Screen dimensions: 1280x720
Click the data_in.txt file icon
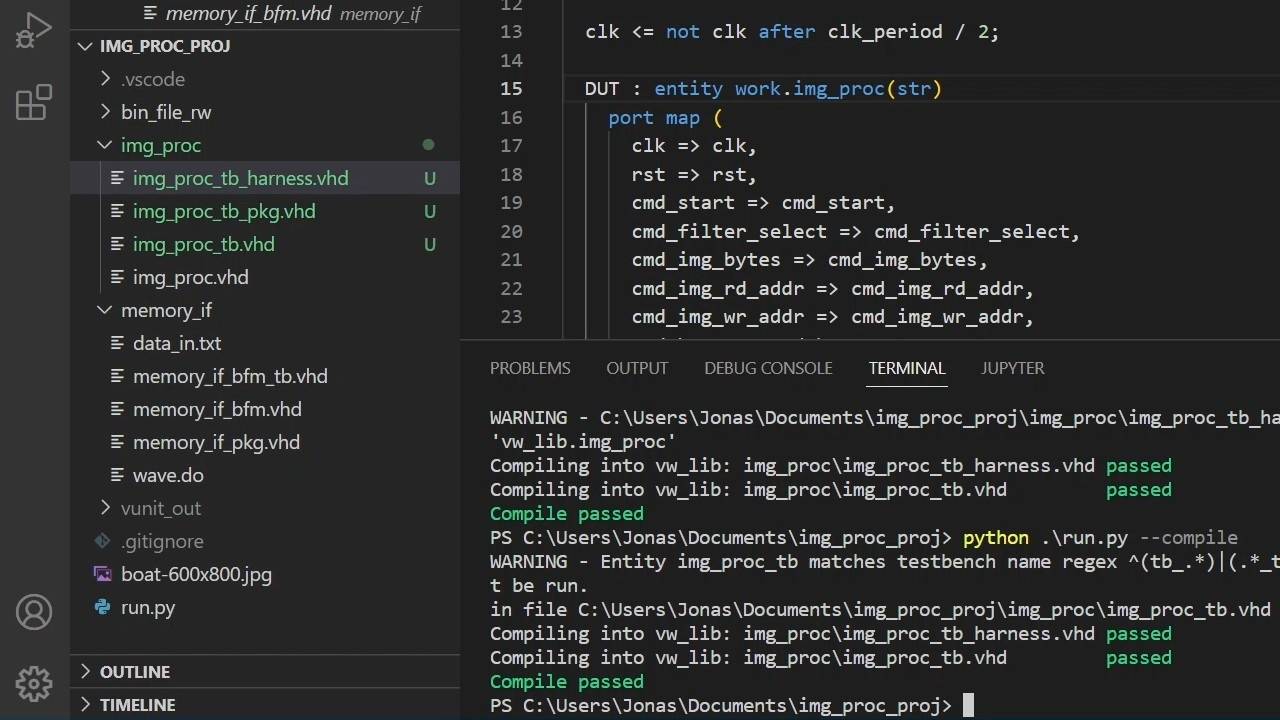pos(117,343)
